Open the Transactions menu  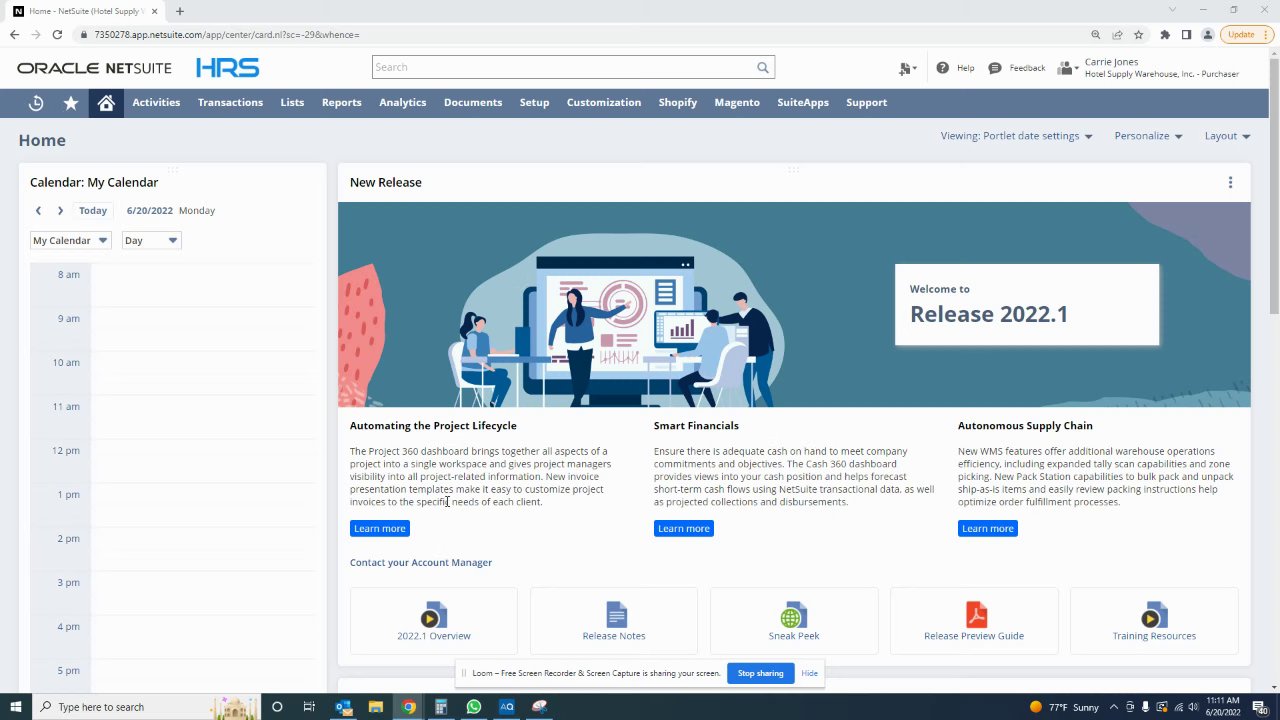230,103
